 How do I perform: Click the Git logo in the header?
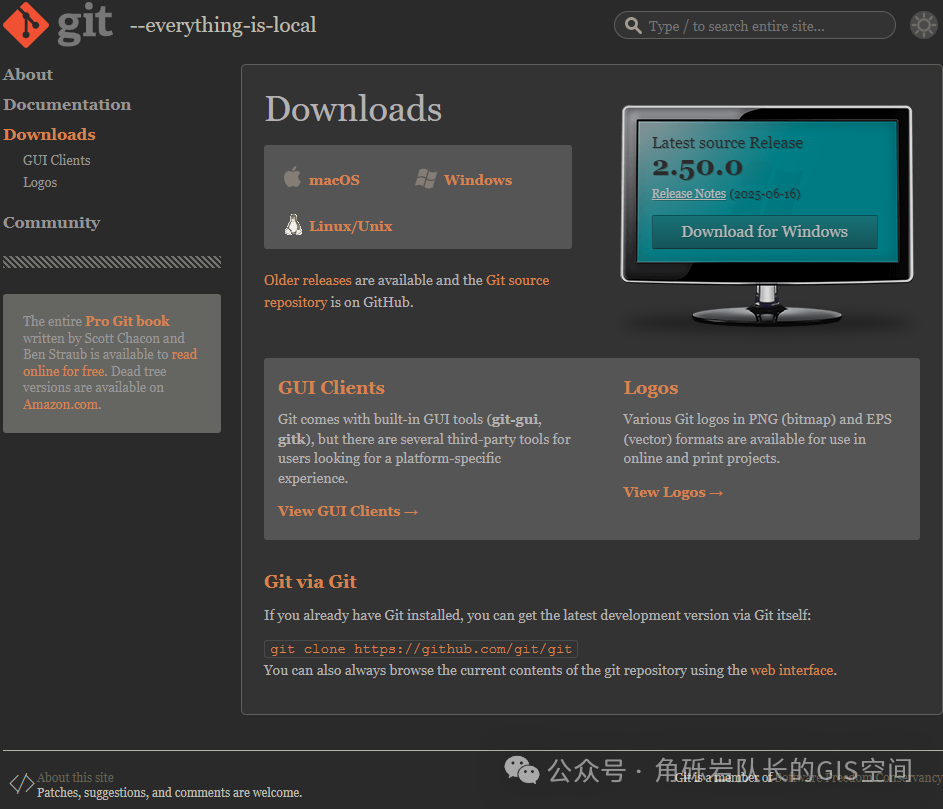click(x=58, y=25)
